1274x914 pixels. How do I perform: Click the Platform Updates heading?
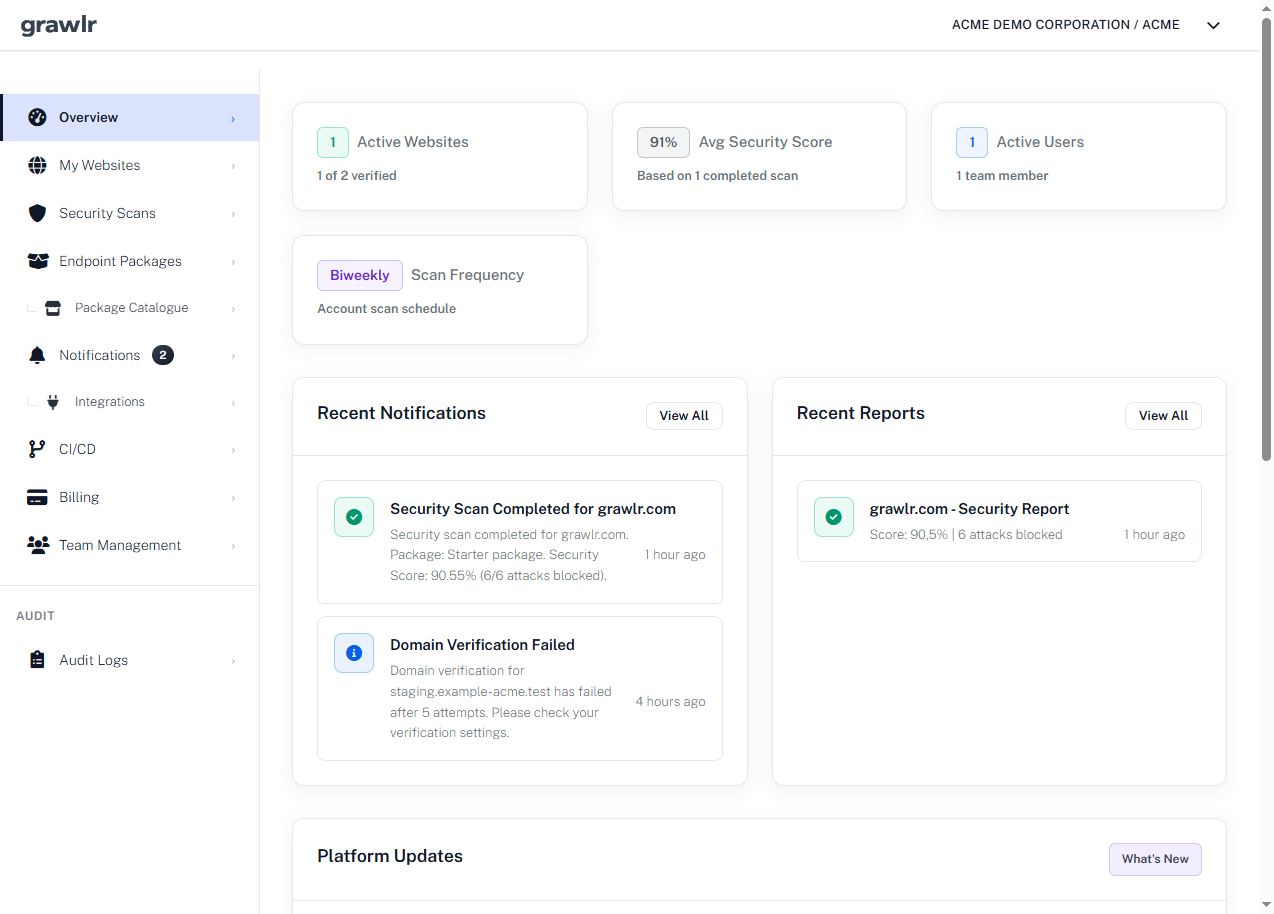pos(390,856)
